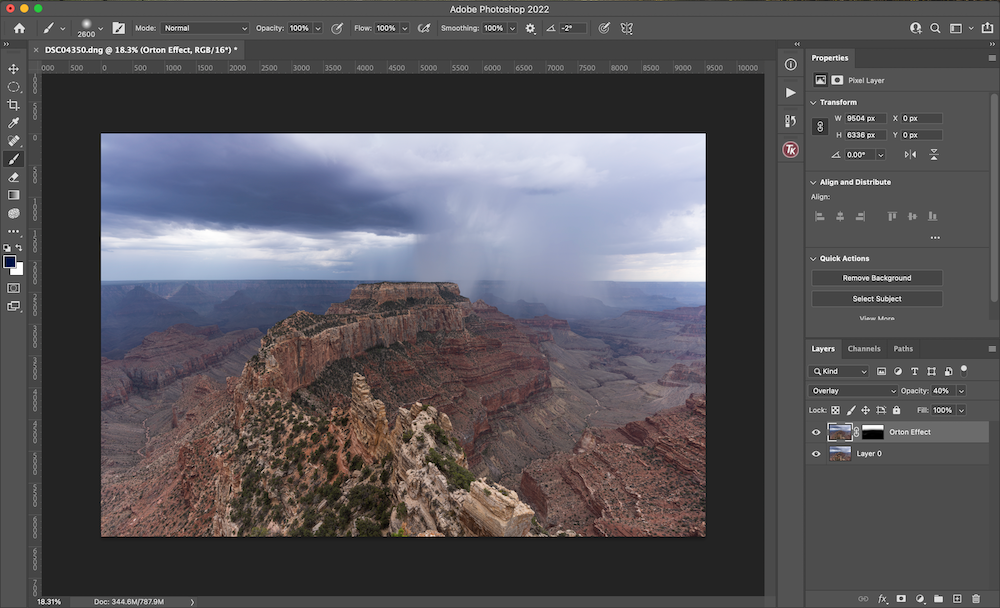Click the foreground color swatch

[11, 261]
